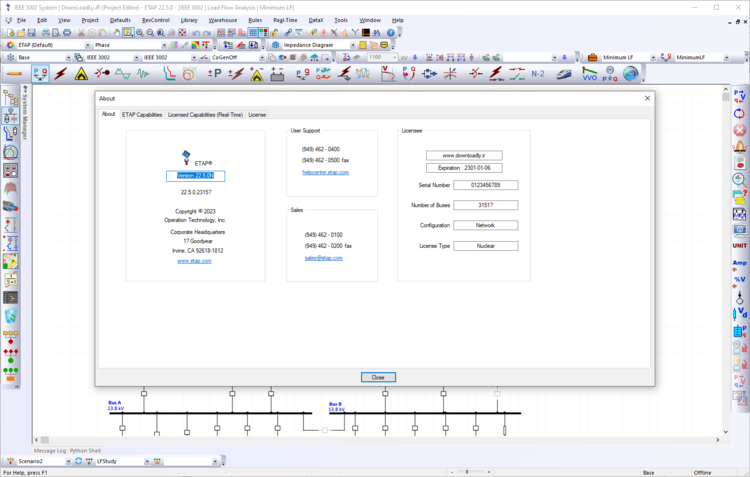Click the Edit mode pencil icon
This screenshot has height=477, width=750.
[x=14, y=74]
